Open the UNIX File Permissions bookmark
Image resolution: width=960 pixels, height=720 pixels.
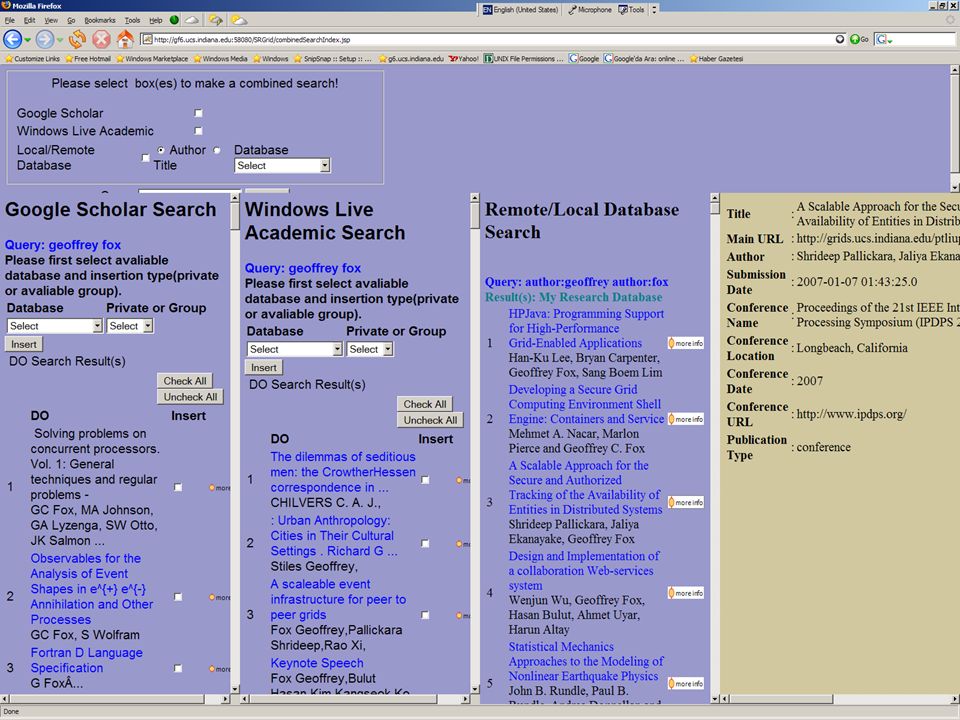point(523,59)
